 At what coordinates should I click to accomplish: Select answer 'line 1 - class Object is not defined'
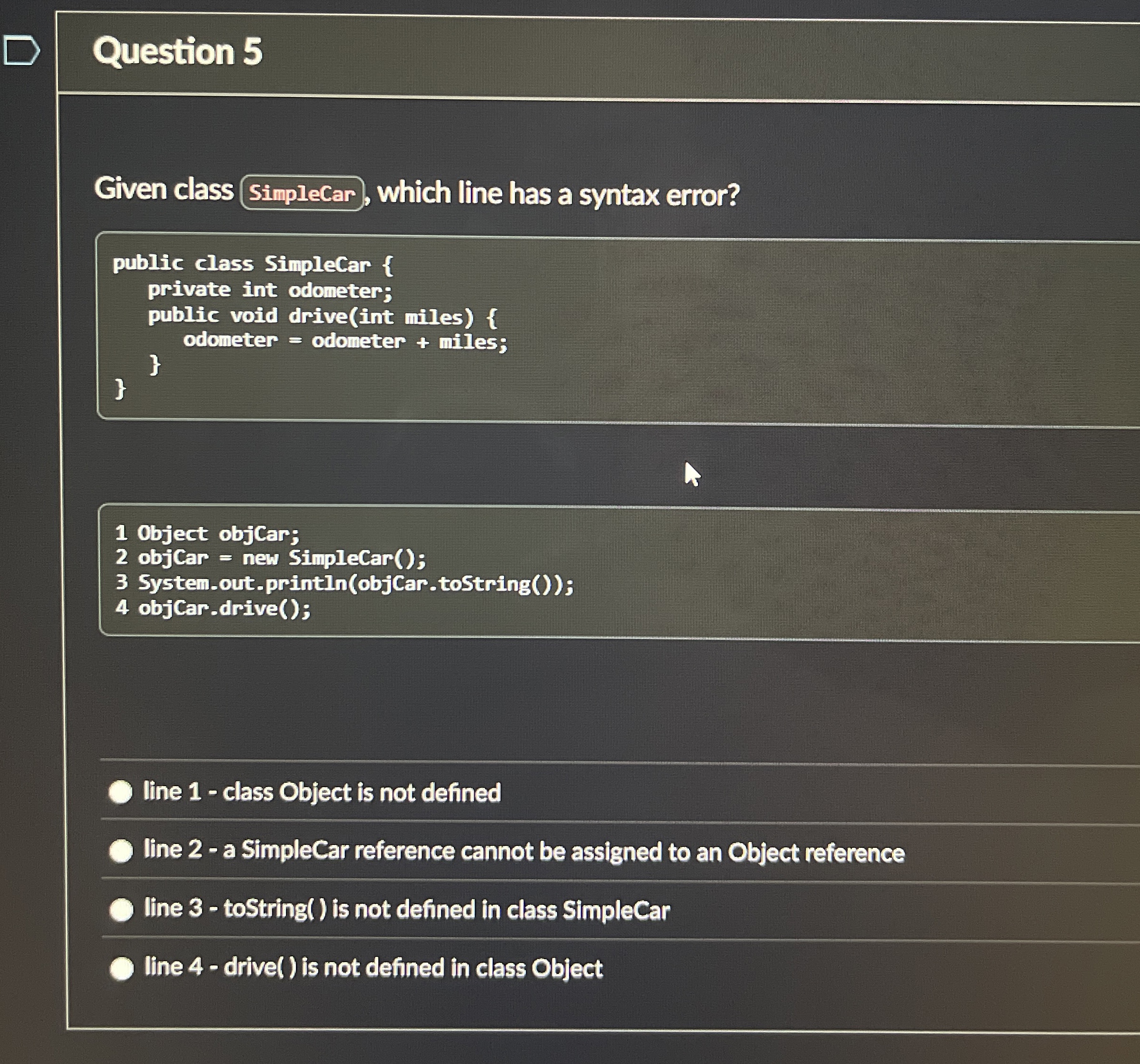321,792
